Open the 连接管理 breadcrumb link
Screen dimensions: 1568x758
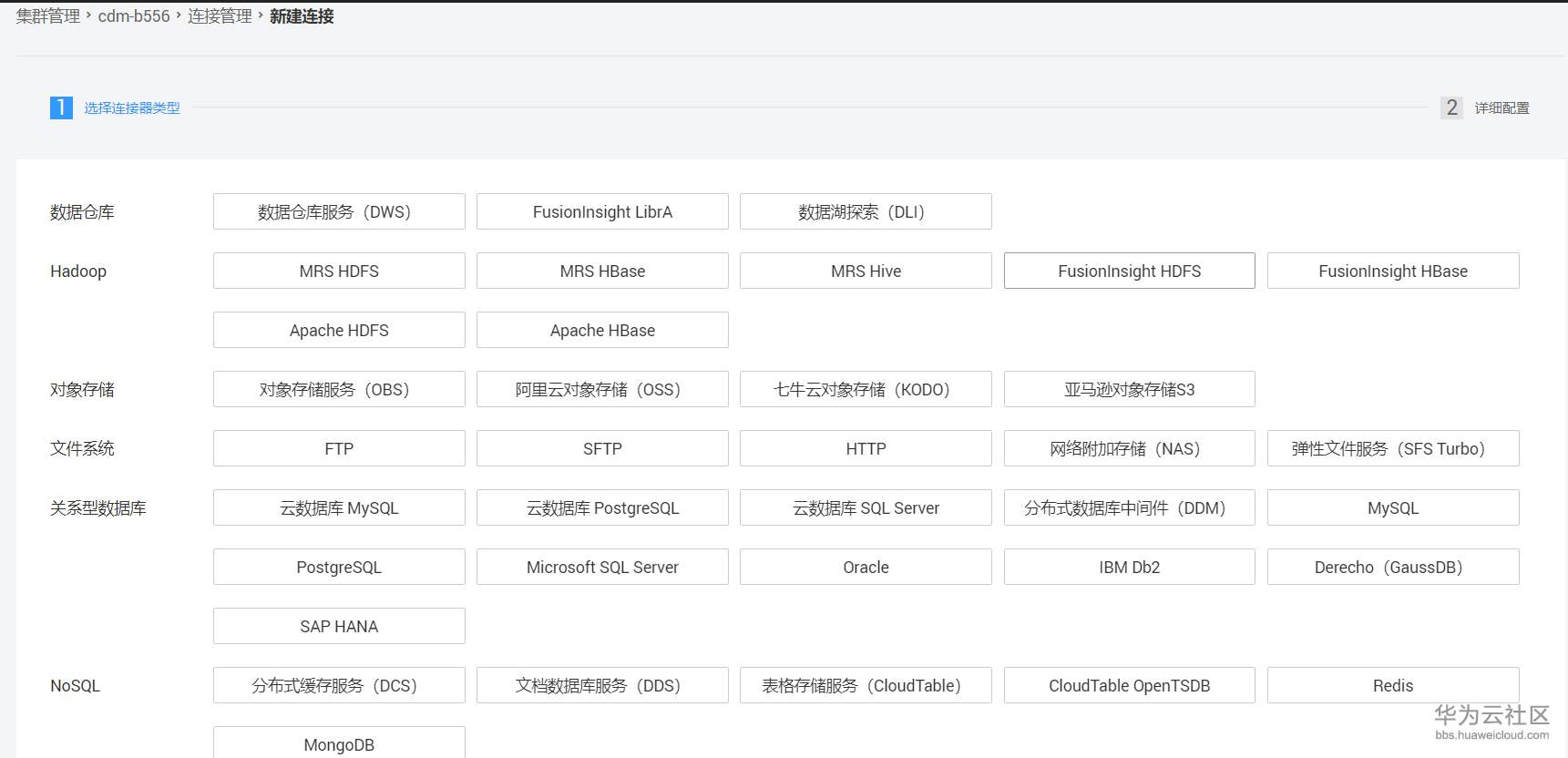tap(220, 16)
